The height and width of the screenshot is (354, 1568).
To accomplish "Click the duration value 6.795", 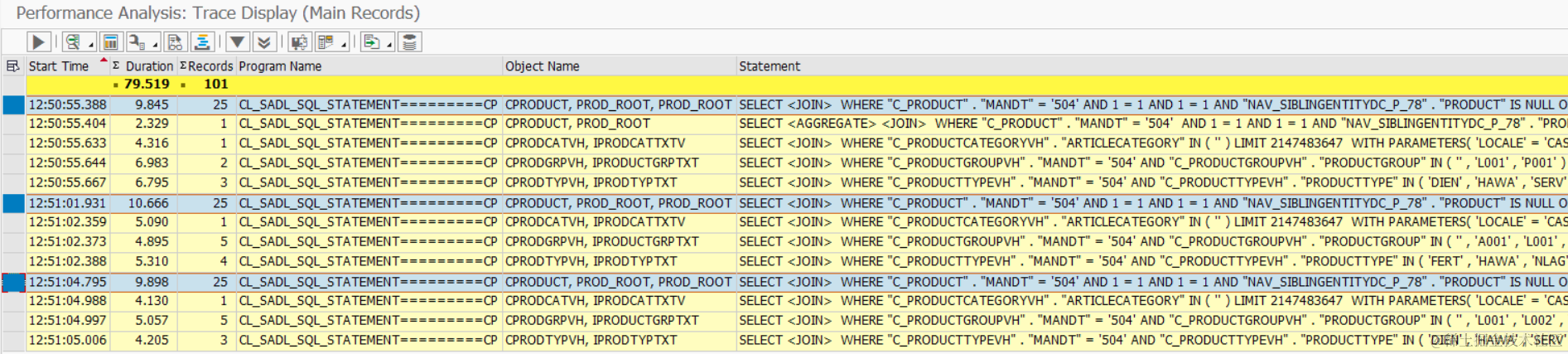I will pyautogui.click(x=152, y=182).
